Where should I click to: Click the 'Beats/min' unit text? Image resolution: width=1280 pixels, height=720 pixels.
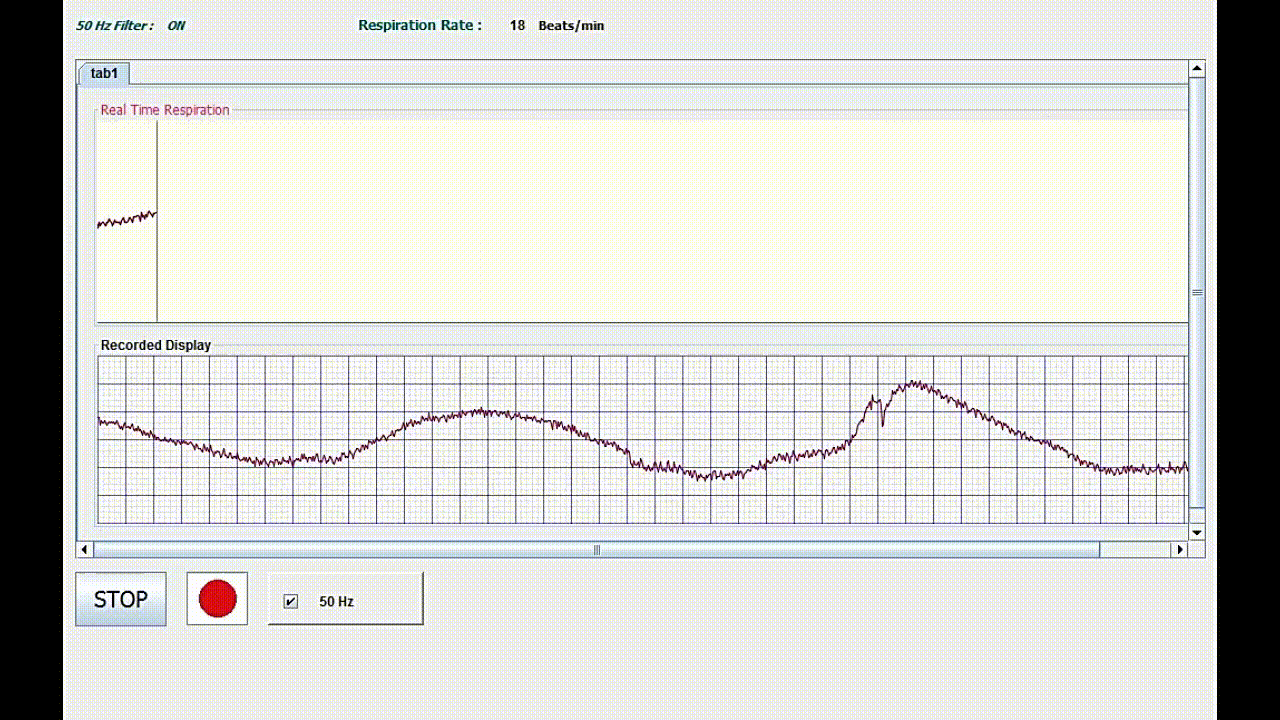click(x=571, y=25)
